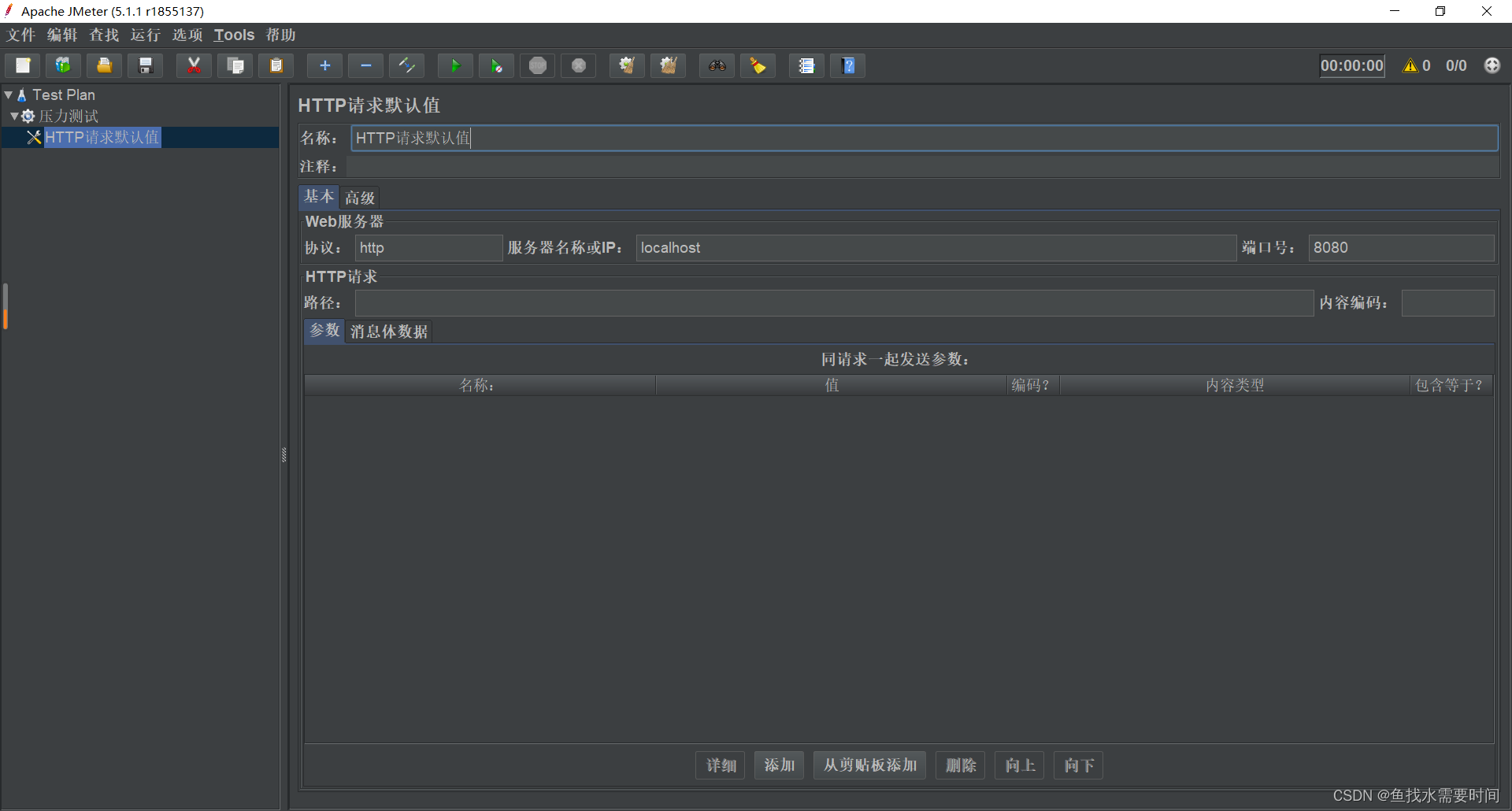
Task: Click the Shutdown test toolbar icon
Action: point(578,65)
